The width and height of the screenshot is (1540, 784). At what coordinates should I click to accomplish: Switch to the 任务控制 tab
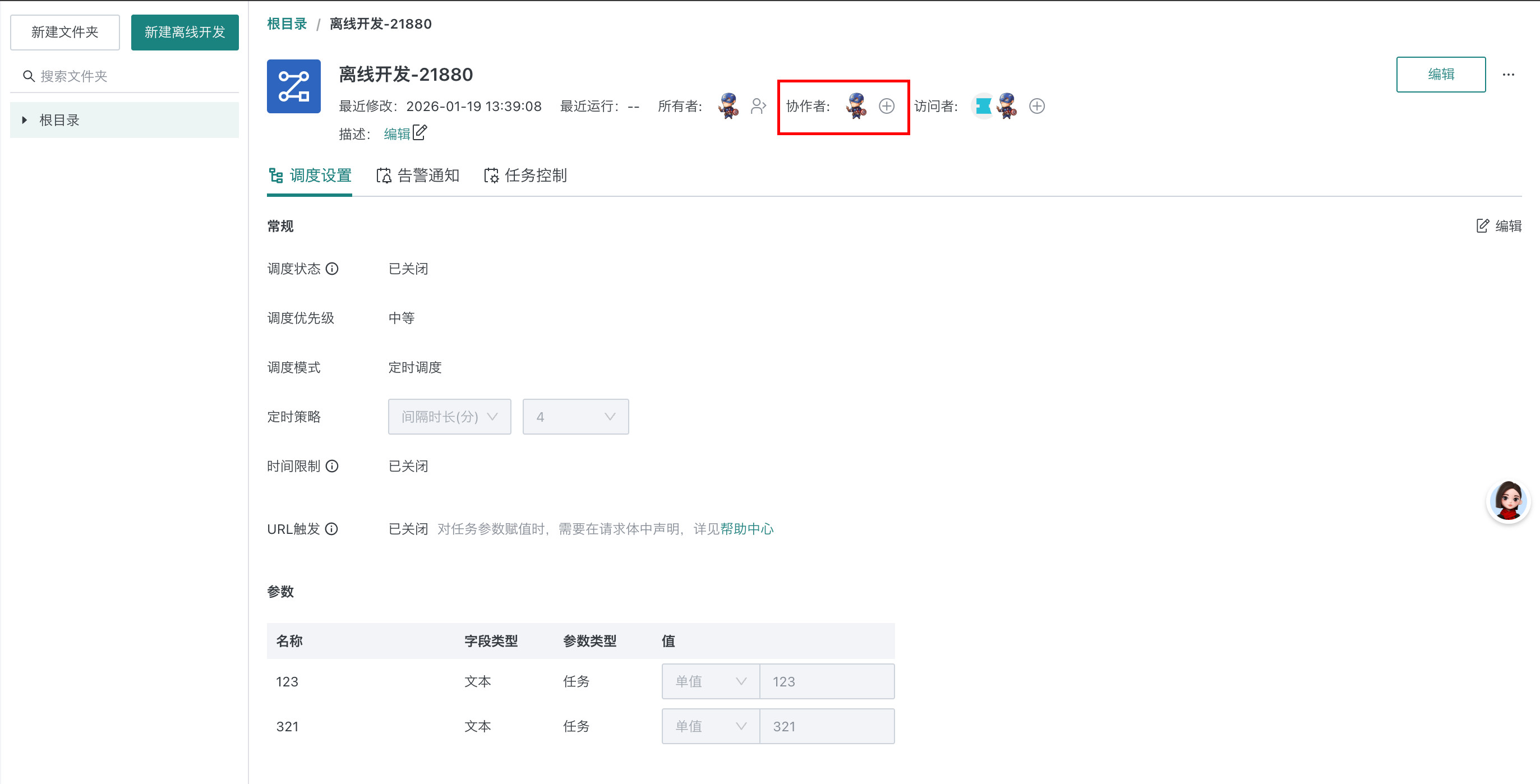(x=525, y=175)
